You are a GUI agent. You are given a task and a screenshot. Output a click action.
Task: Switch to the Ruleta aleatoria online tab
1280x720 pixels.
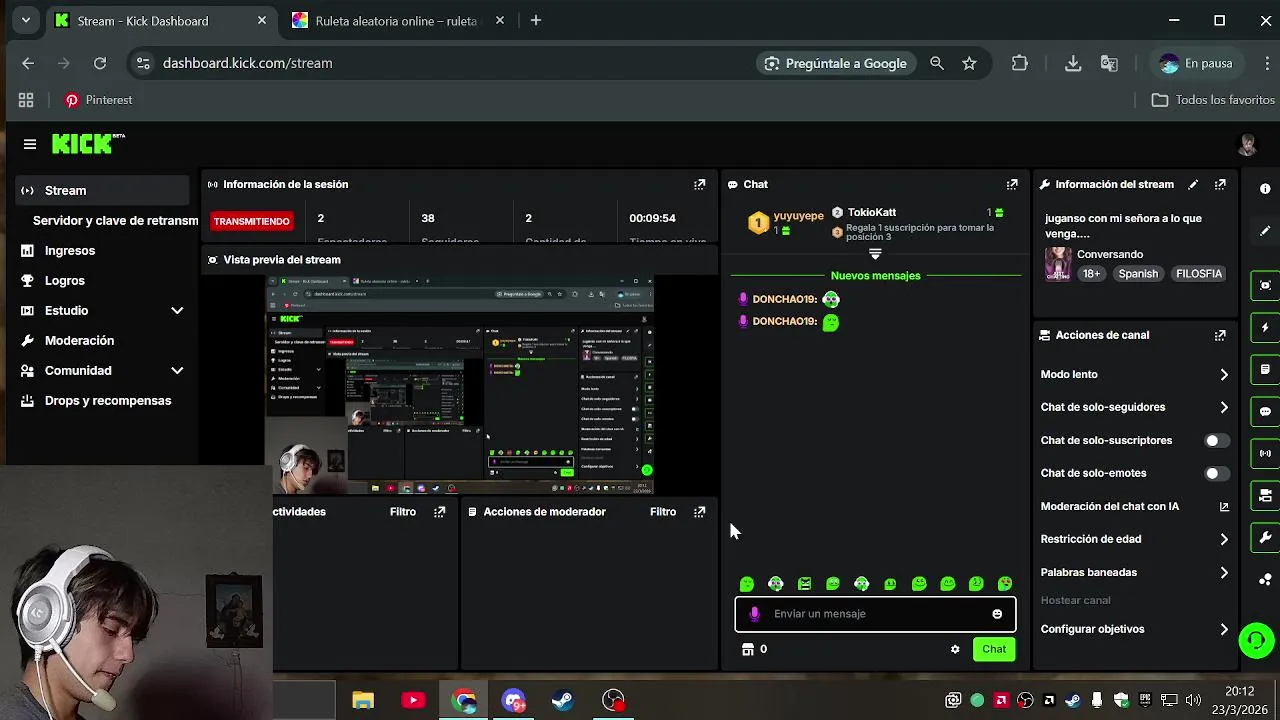(398, 20)
